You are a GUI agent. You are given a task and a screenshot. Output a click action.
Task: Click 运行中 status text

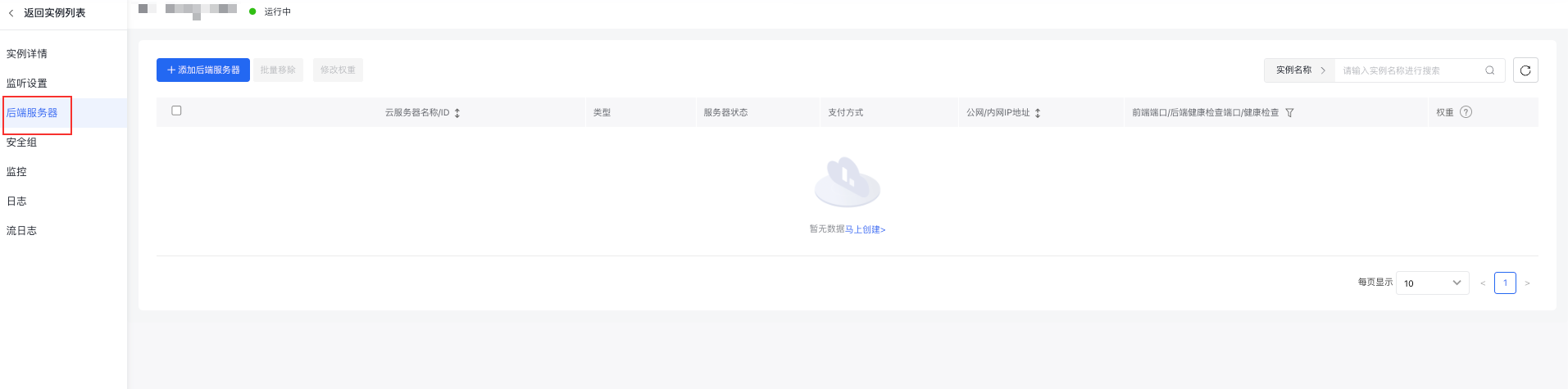pyautogui.click(x=277, y=11)
